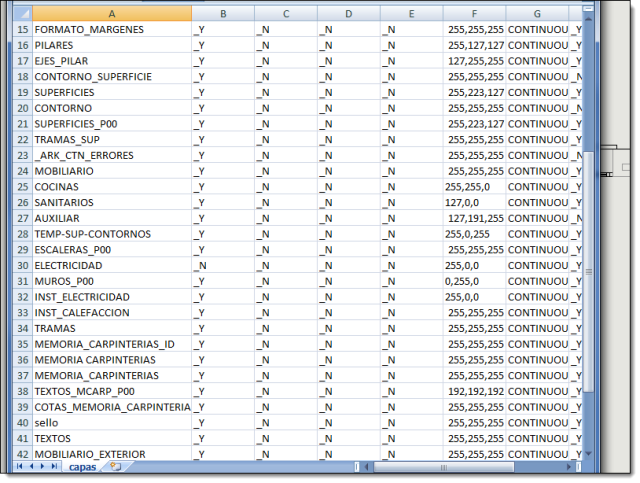Image resolution: width=640 pixels, height=483 pixels.
Task: Select row 23 header
Action: pos(23,155)
